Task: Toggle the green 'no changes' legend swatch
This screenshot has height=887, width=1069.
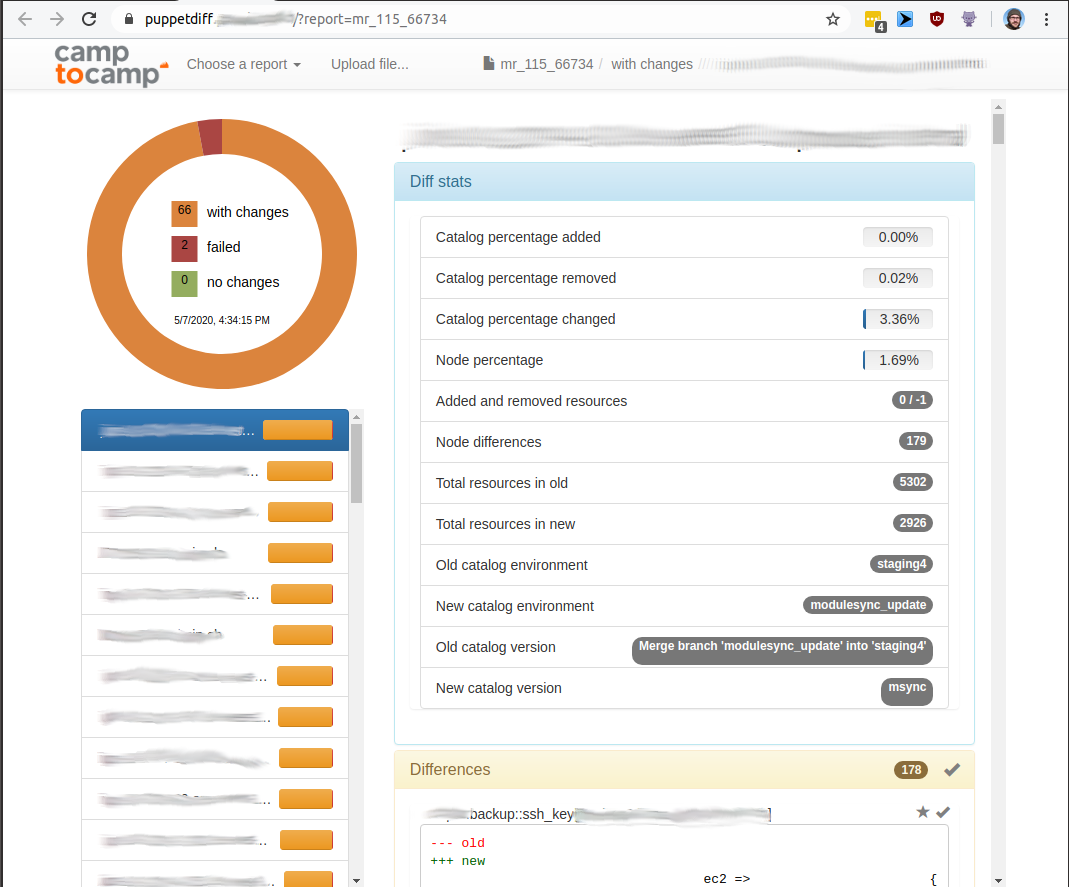Action: tap(184, 284)
